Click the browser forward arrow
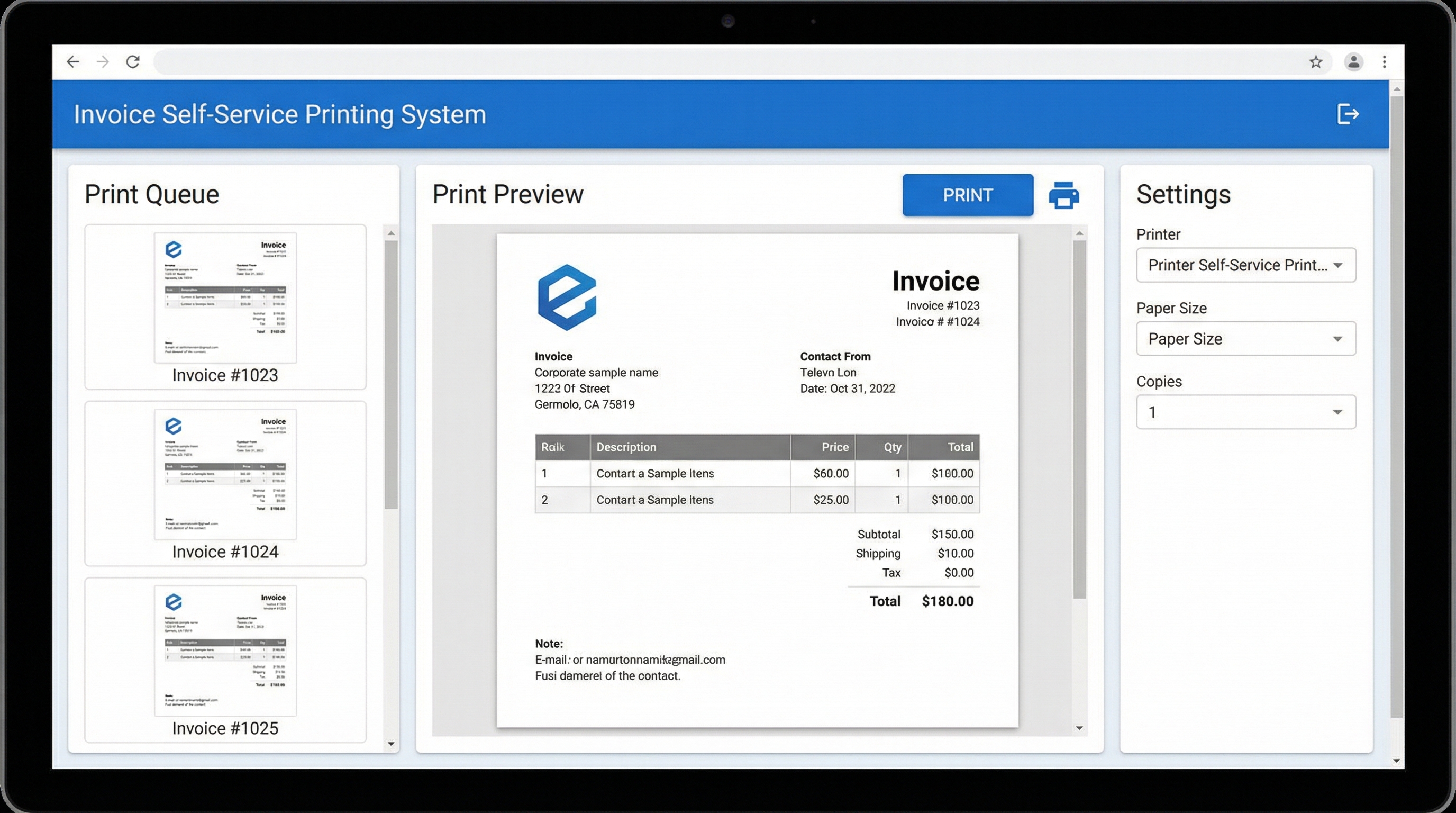 coord(103,61)
